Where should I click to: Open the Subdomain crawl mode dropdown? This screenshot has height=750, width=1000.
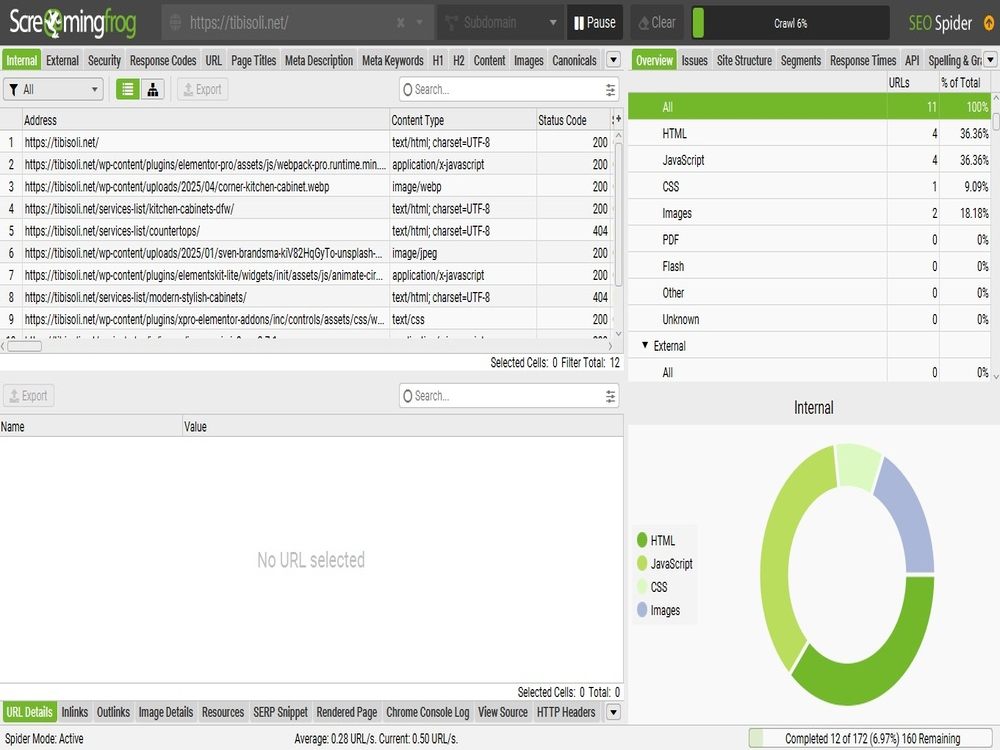coord(501,23)
